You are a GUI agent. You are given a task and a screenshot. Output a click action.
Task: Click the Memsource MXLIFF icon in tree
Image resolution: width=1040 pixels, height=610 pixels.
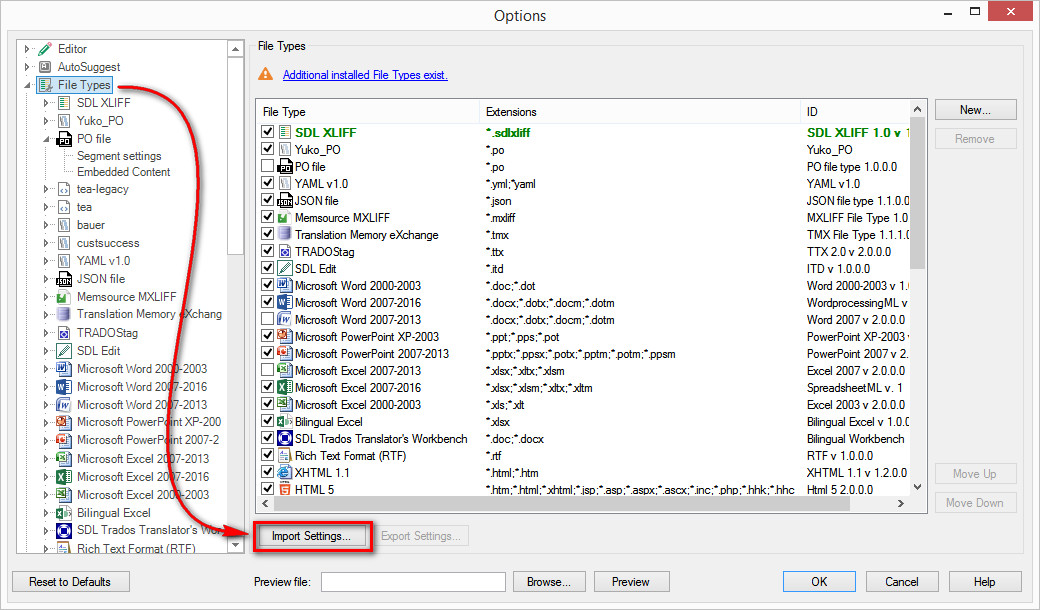[64, 297]
